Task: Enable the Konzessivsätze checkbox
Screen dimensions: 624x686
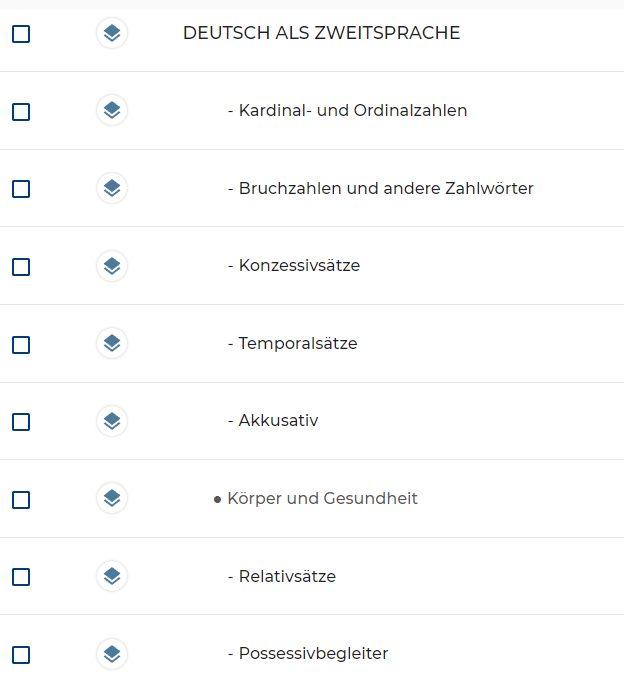Action: 21,267
